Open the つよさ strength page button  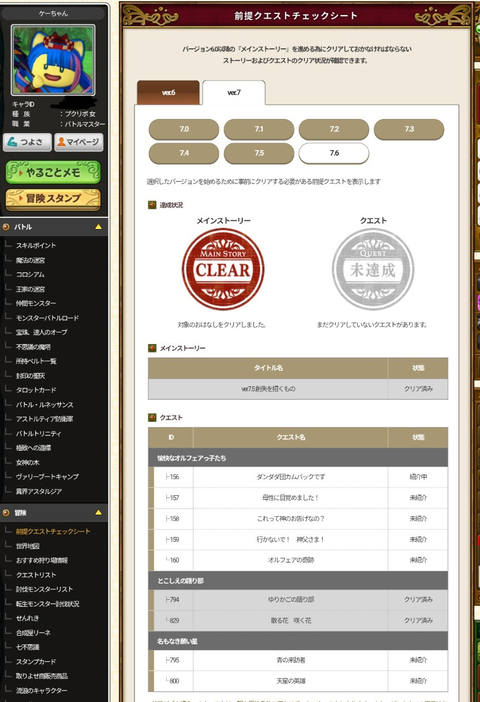click(x=27, y=142)
